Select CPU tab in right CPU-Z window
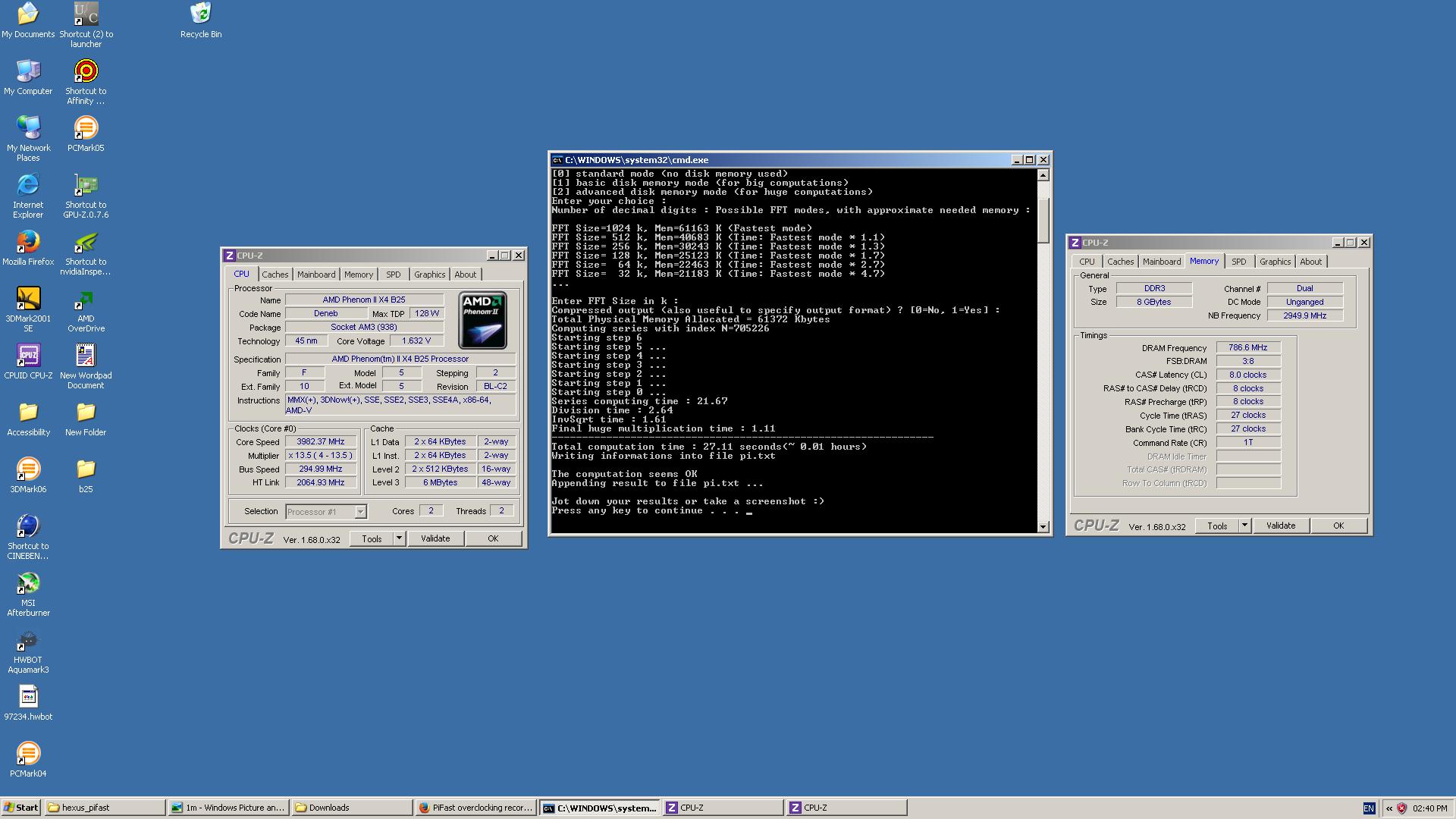The width and height of the screenshot is (1456, 819). click(1087, 262)
